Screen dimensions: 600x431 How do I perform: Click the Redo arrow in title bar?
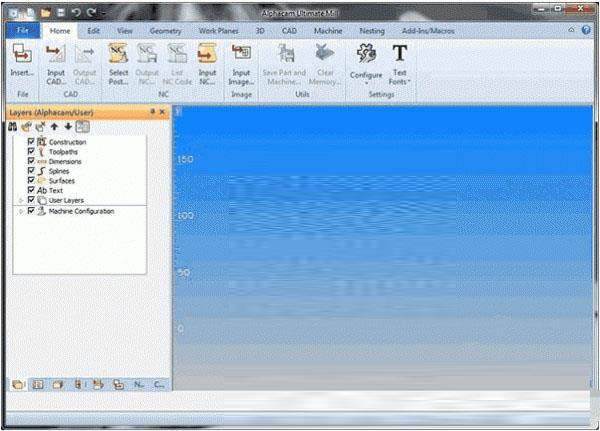point(91,13)
